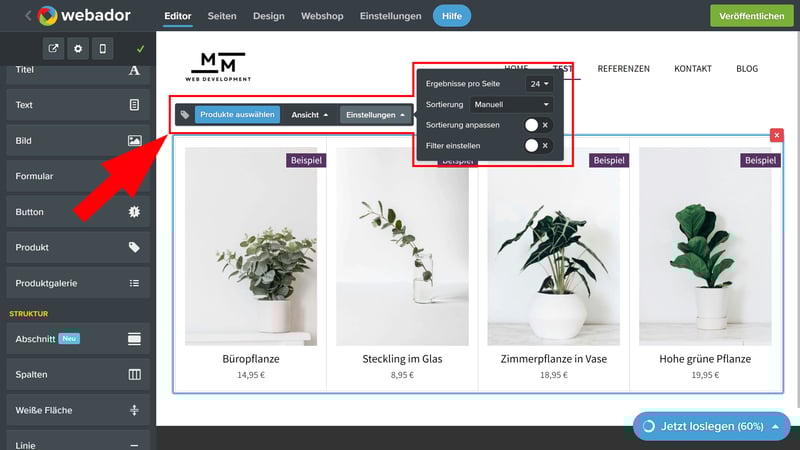The width and height of the screenshot is (800, 450).
Task: Select the Steckling im Glas product image
Action: click(x=402, y=246)
